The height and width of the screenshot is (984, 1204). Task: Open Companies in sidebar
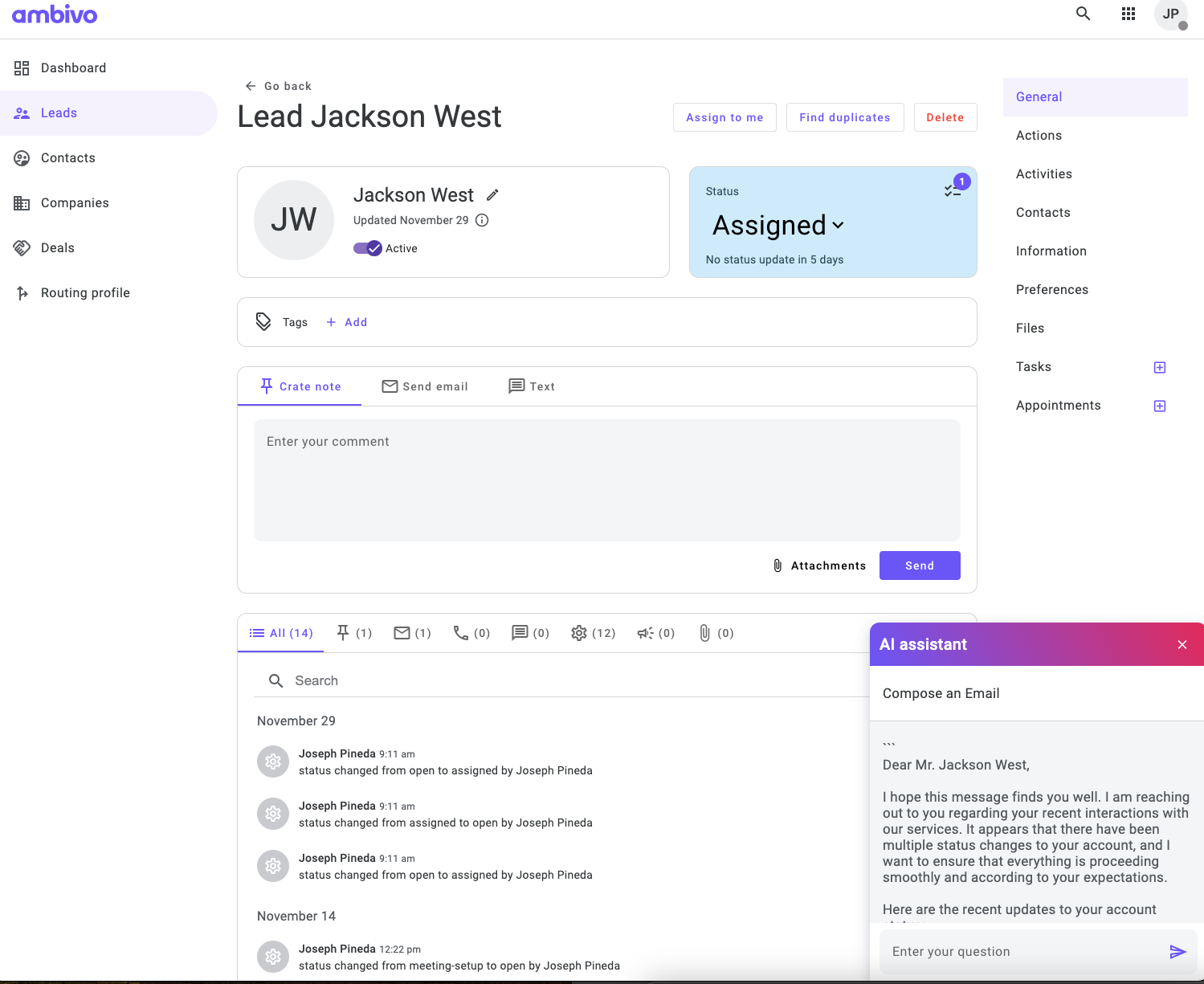[x=108, y=203]
